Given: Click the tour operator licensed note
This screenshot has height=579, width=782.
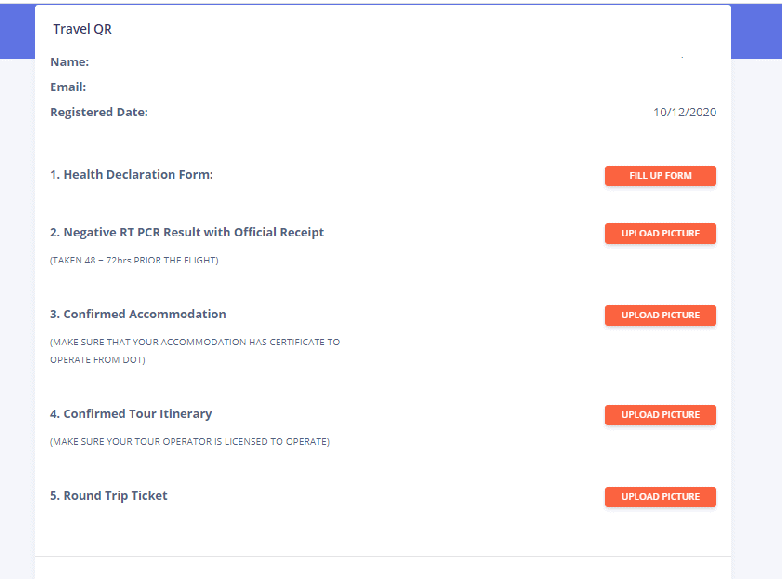Looking at the screenshot, I should [x=190, y=441].
